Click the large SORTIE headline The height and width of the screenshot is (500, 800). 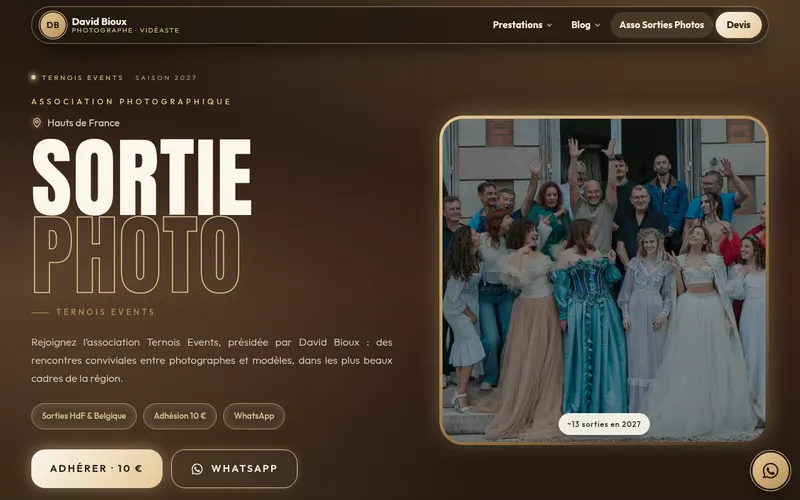(142, 177)
